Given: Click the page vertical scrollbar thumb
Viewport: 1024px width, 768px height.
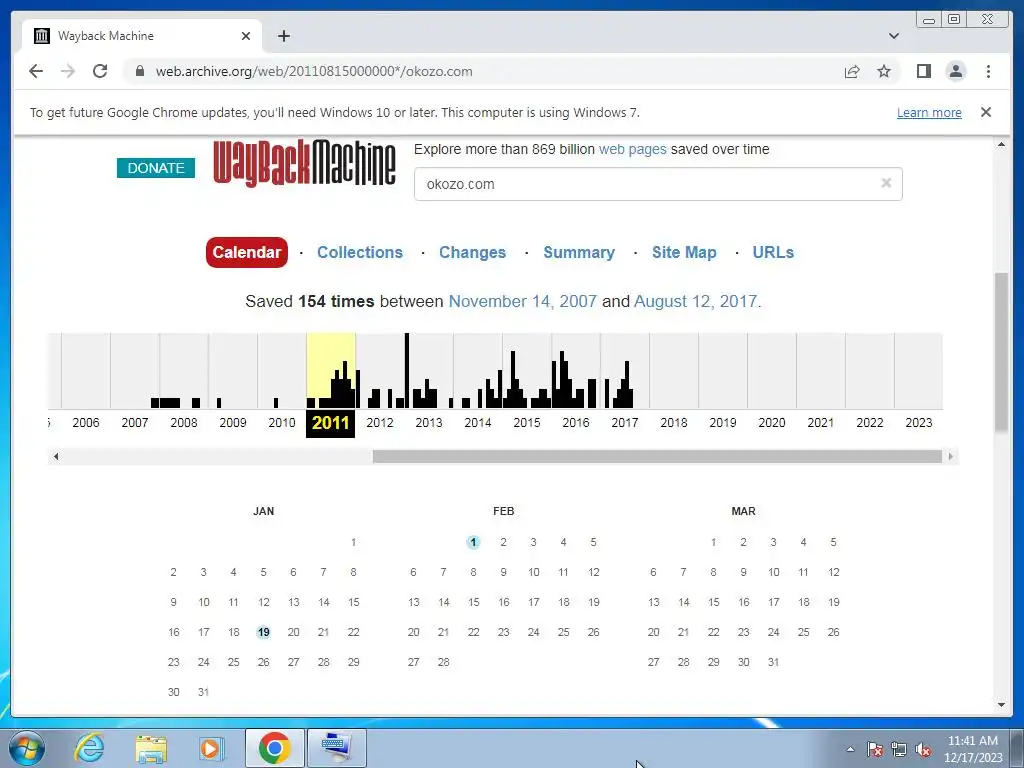Looking at the screenshot, I should click(1001, 352).
